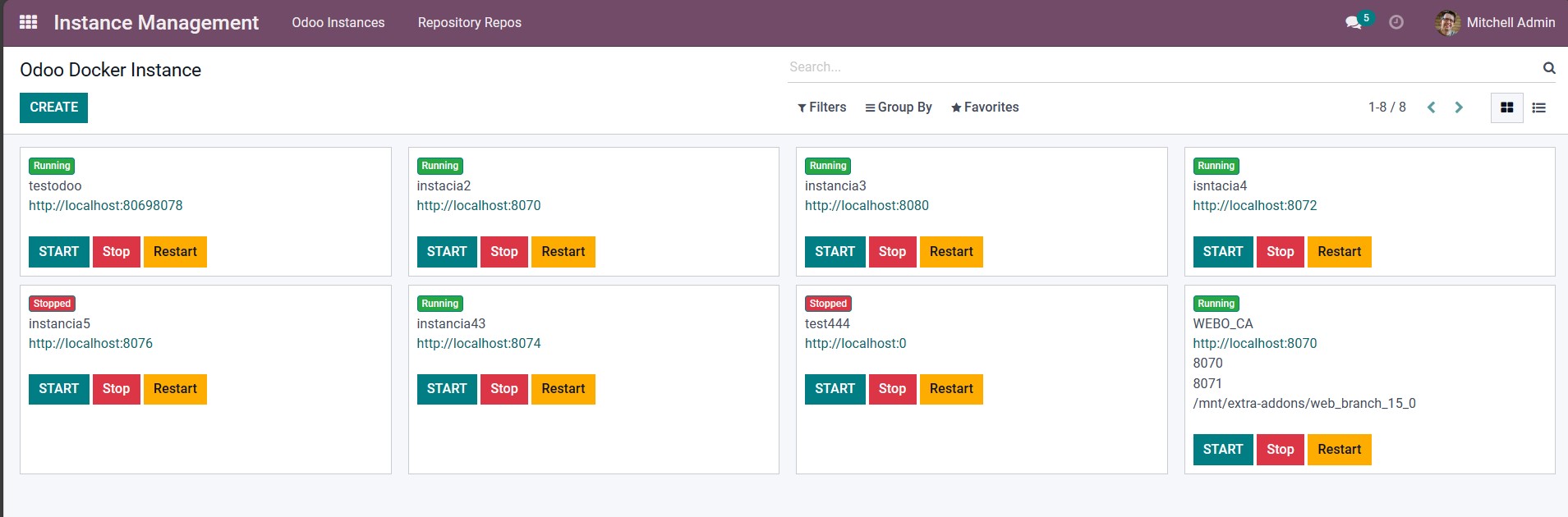This screenshot has height=517, width=1568.
Task: Stop the instancia5 instance
Action: (x=117, y=389)
